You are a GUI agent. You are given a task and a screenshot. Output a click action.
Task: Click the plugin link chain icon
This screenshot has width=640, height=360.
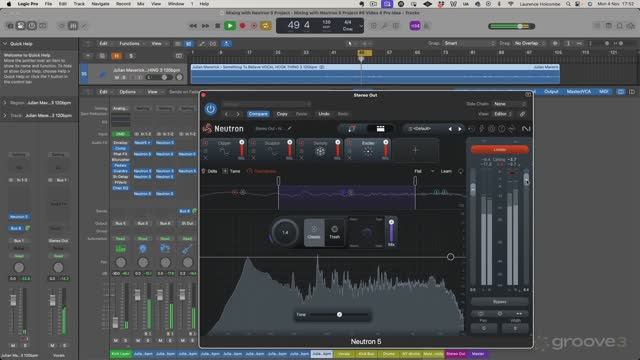[x=522, y=114]
